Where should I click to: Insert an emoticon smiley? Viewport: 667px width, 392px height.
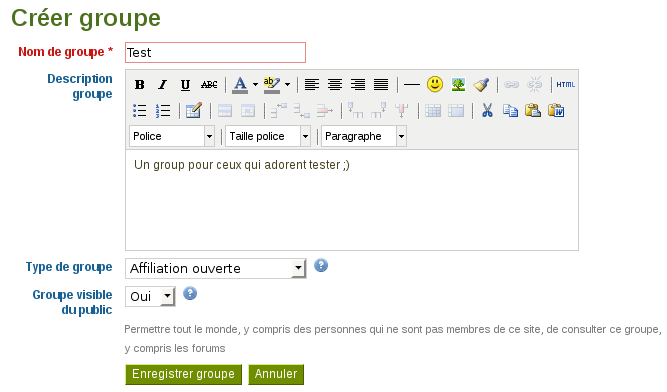(x=435, y=84)
